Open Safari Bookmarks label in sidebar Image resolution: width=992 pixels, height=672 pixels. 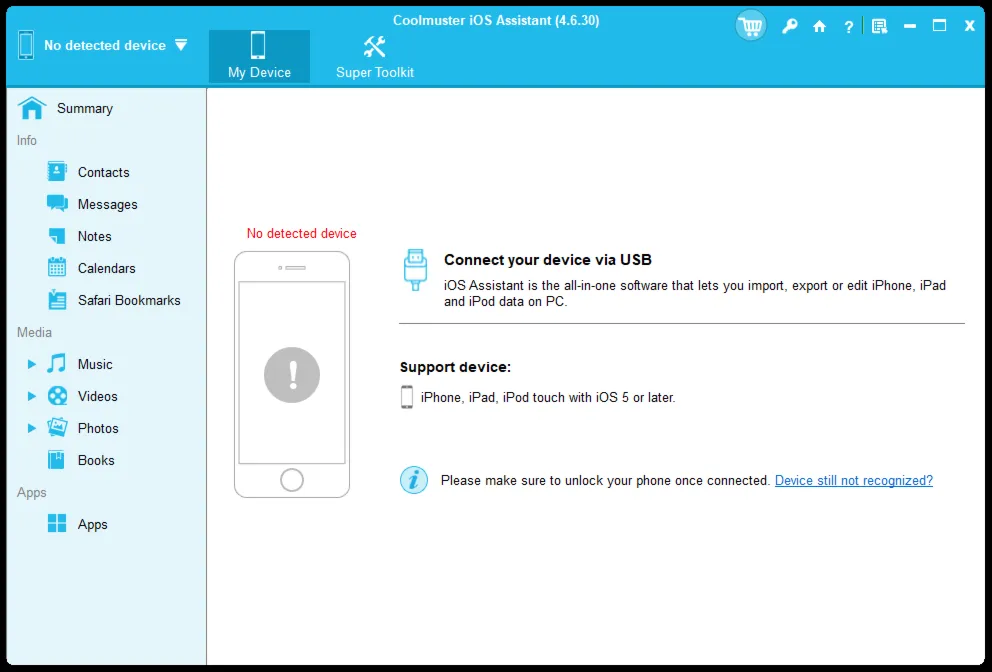129,300
